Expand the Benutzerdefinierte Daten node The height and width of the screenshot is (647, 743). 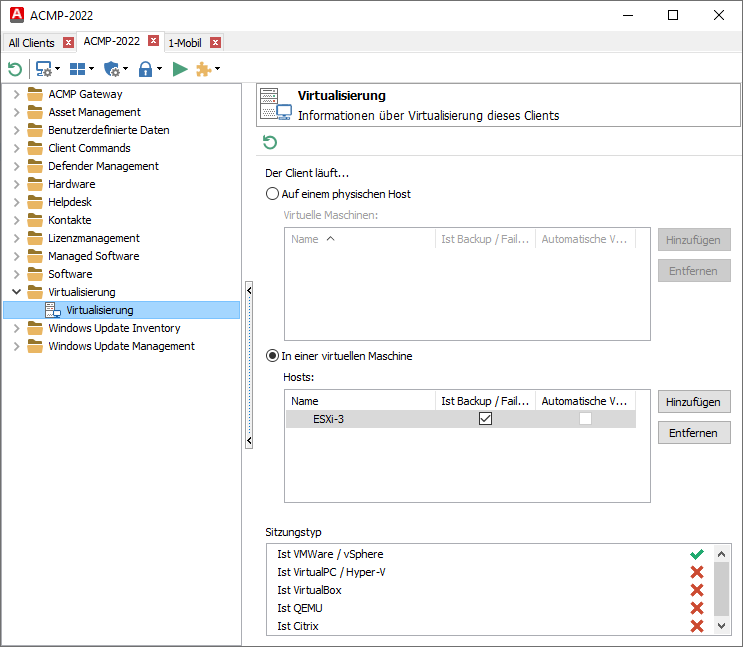click(x=17, y=130)
